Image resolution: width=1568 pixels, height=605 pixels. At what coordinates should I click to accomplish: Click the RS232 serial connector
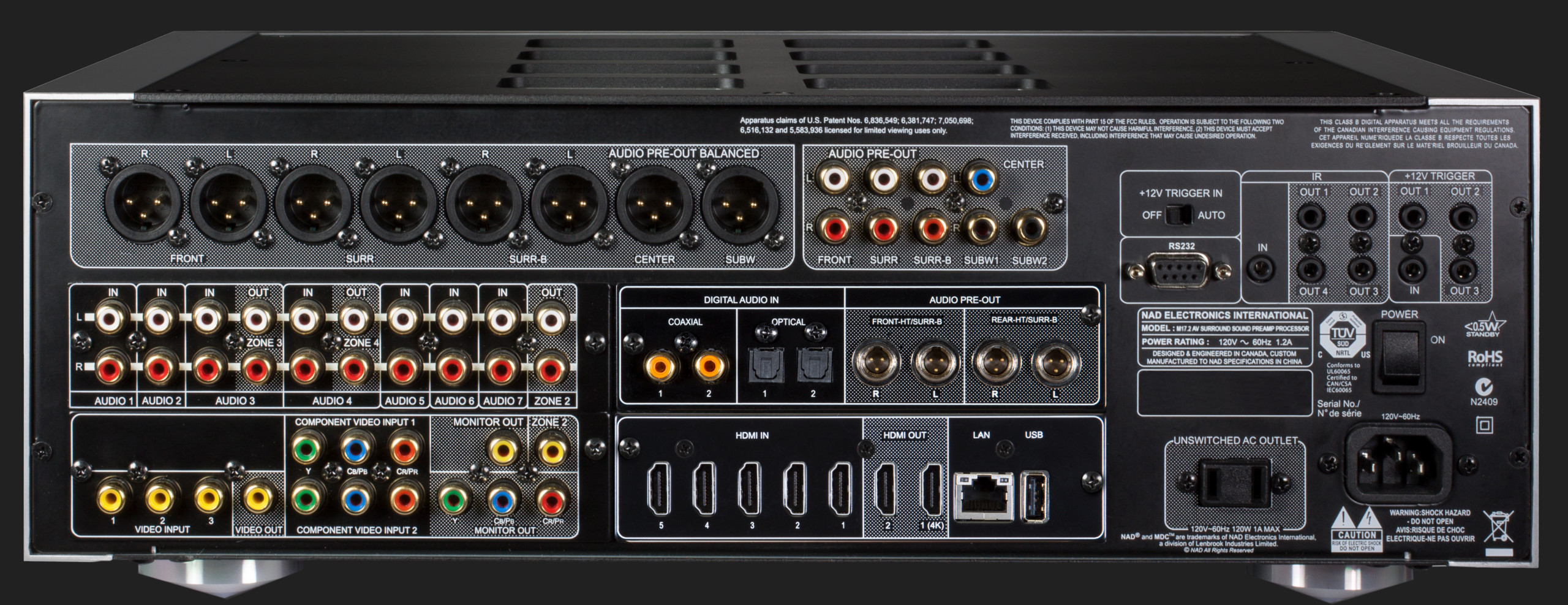pyautogui.click(x=1181, y=270)
